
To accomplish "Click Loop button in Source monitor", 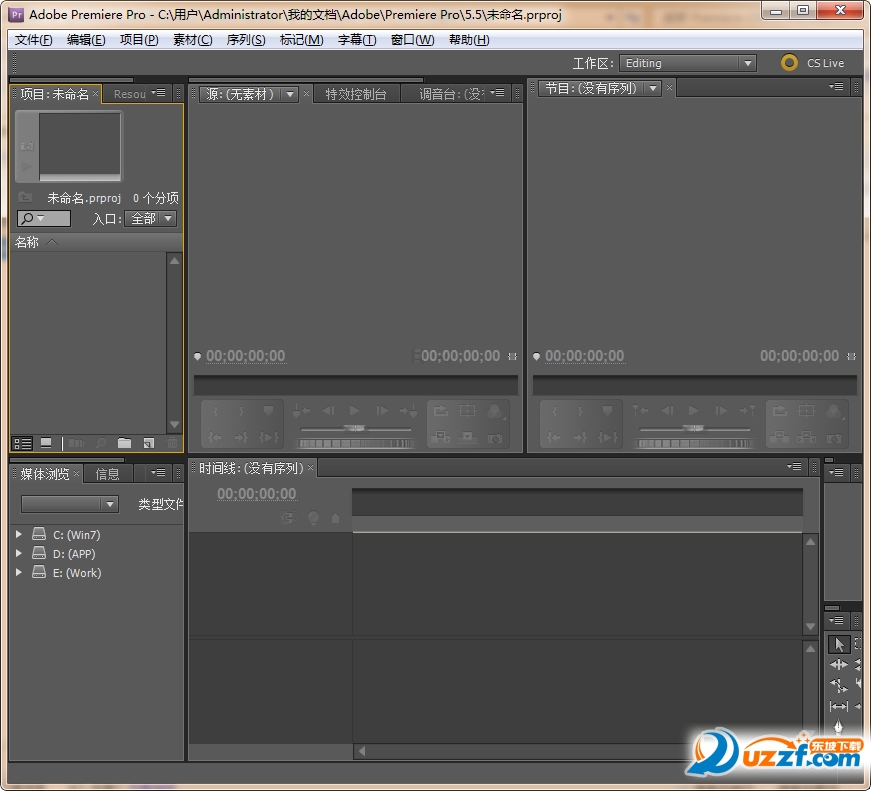I will pos(441,411).
